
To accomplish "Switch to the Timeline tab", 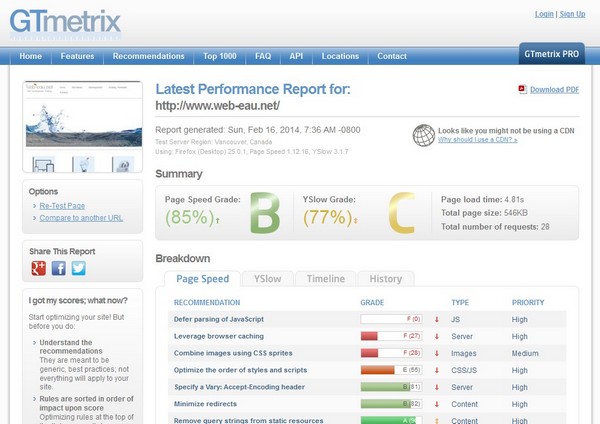I will (326, 279).
